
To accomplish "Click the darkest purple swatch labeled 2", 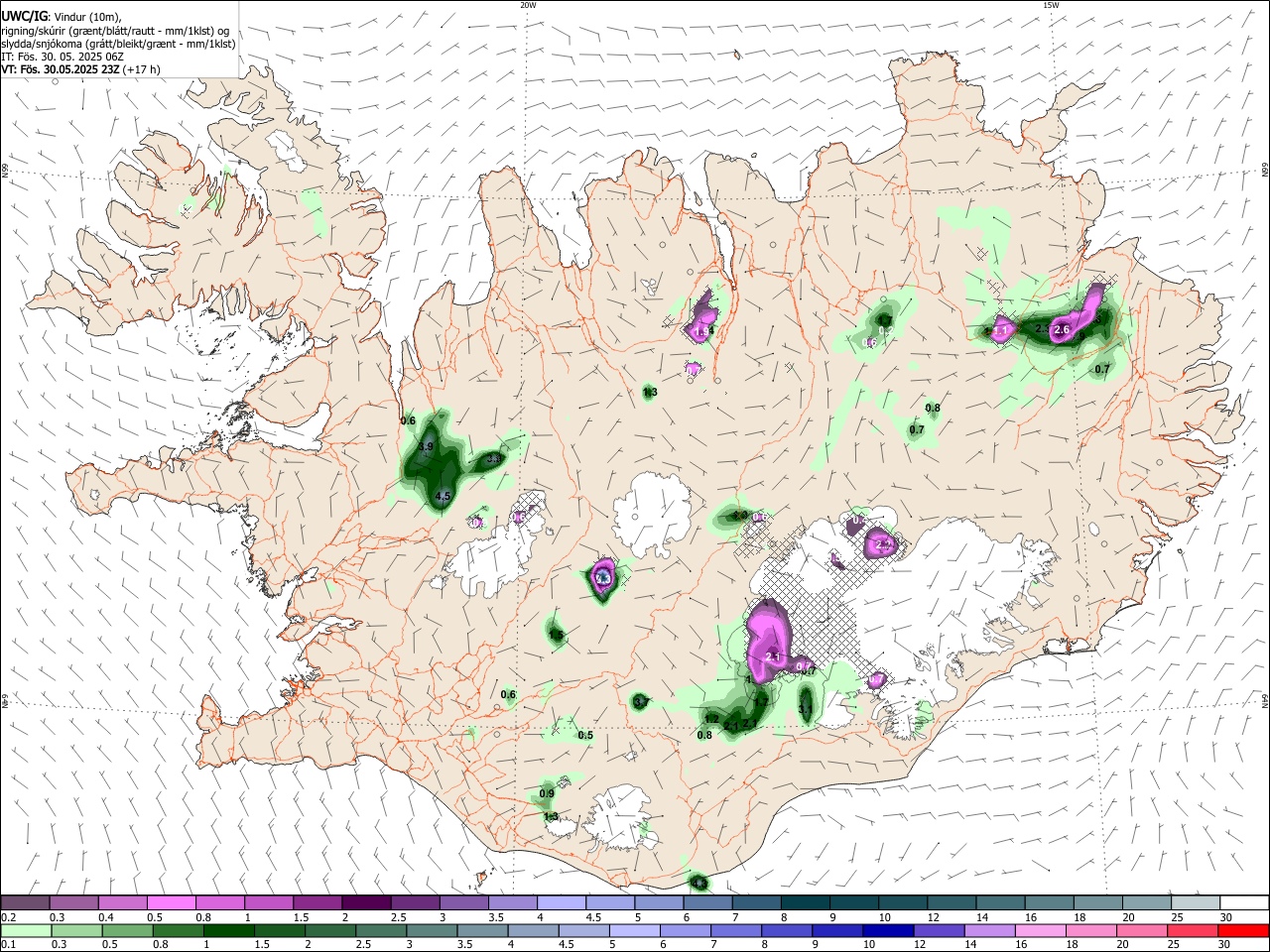I will tap(365, 902).
